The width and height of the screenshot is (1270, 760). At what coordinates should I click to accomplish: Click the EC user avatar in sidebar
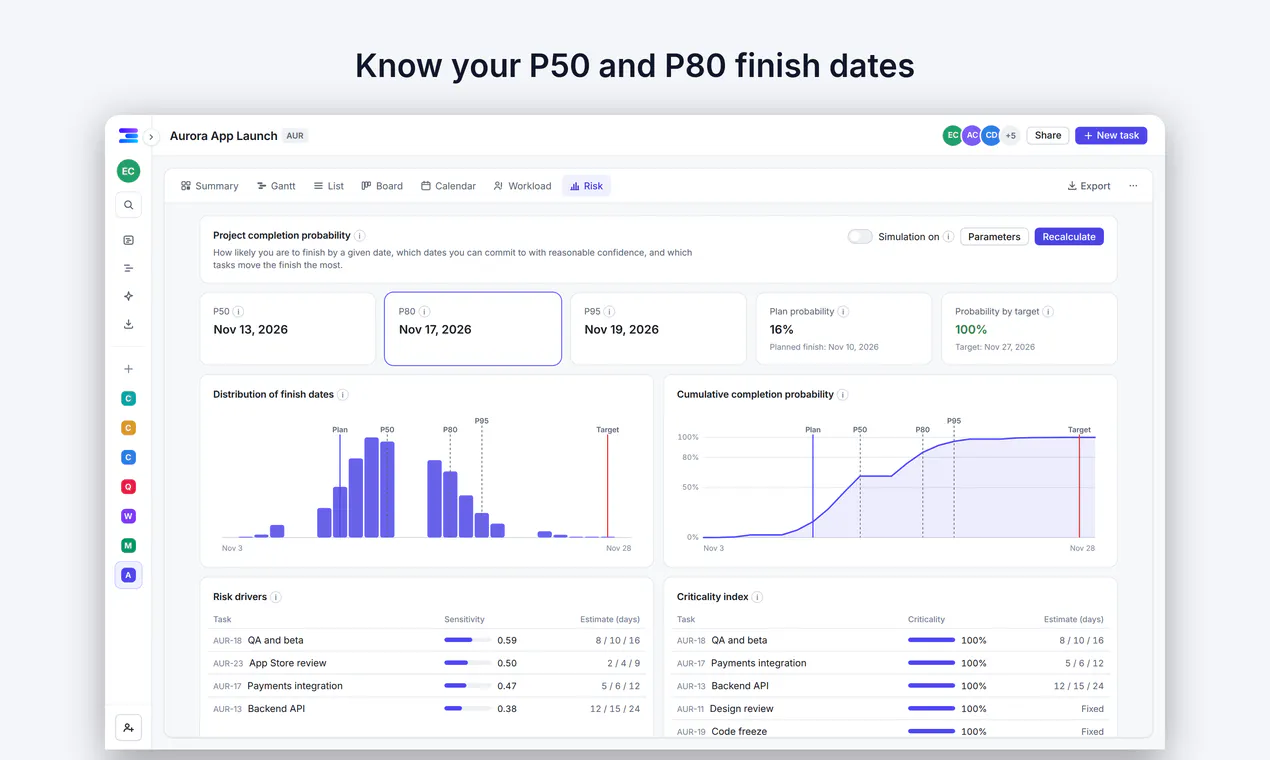pos(128,171)
